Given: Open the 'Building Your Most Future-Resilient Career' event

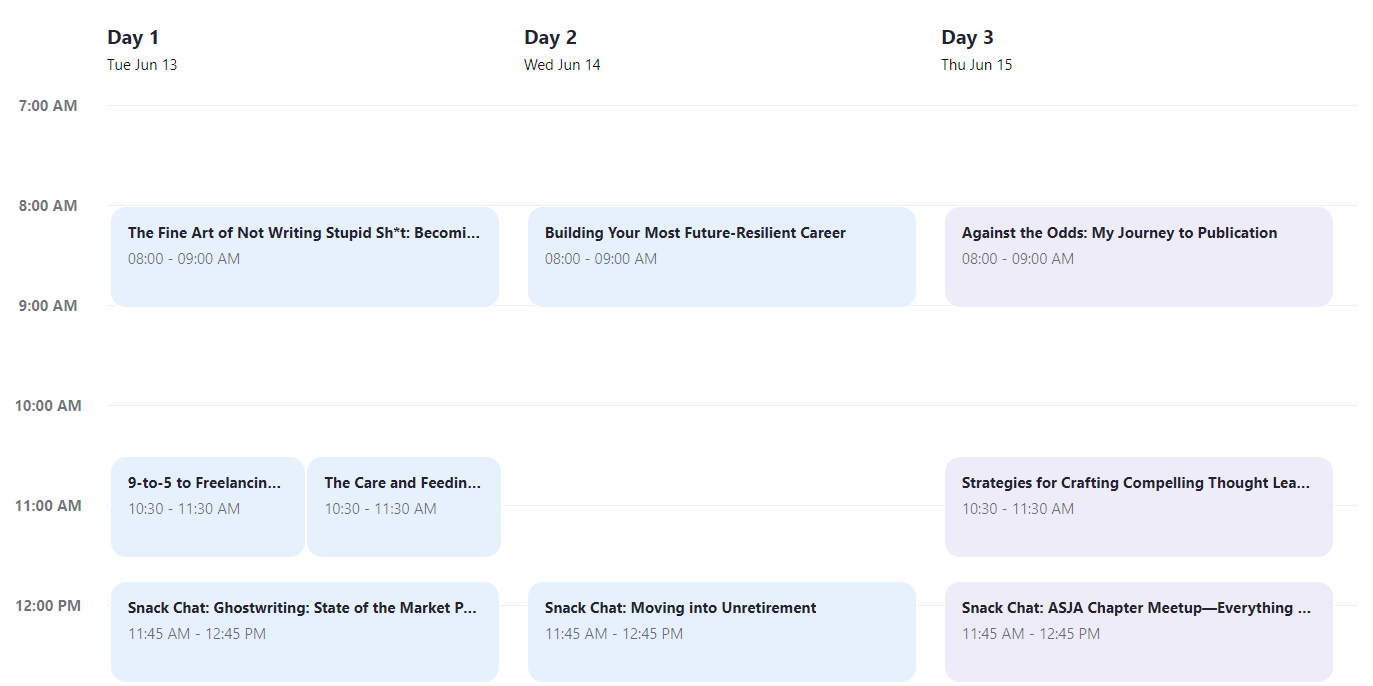Looking at the screenshot, I should tap(721, 256).
